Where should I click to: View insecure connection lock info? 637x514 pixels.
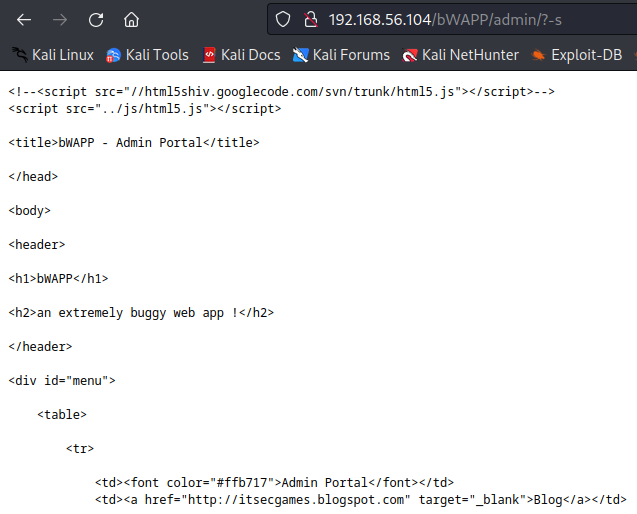(x=311, y=20)
